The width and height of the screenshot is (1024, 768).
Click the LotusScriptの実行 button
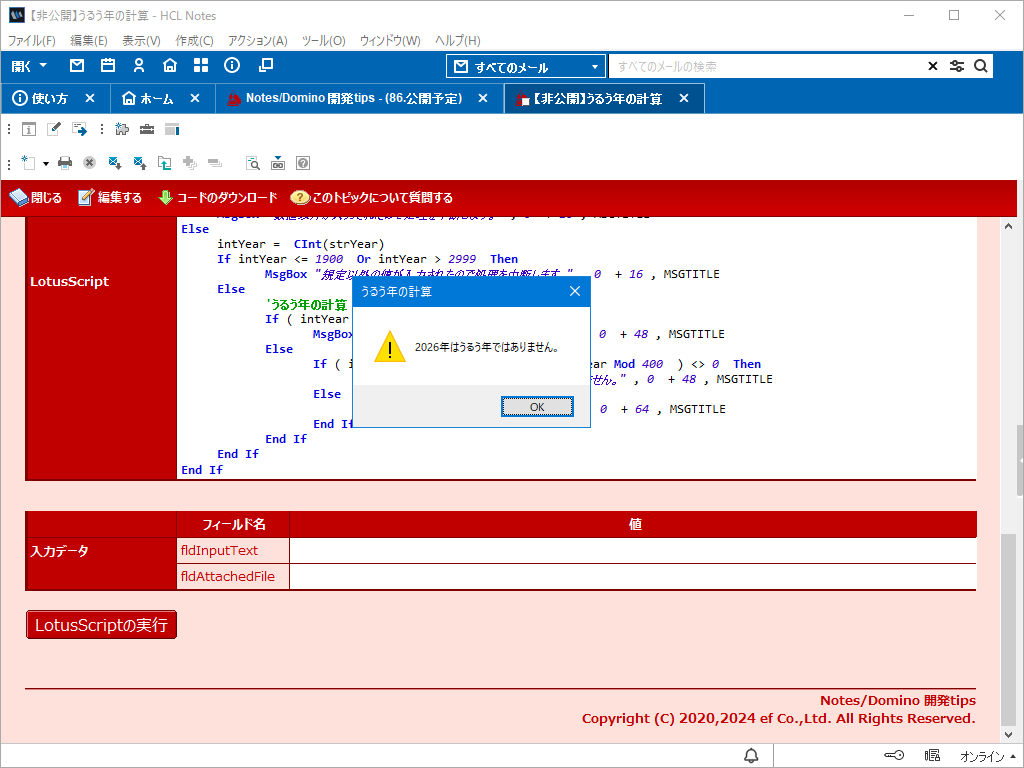pyautogui.click(x=101, y=625)
